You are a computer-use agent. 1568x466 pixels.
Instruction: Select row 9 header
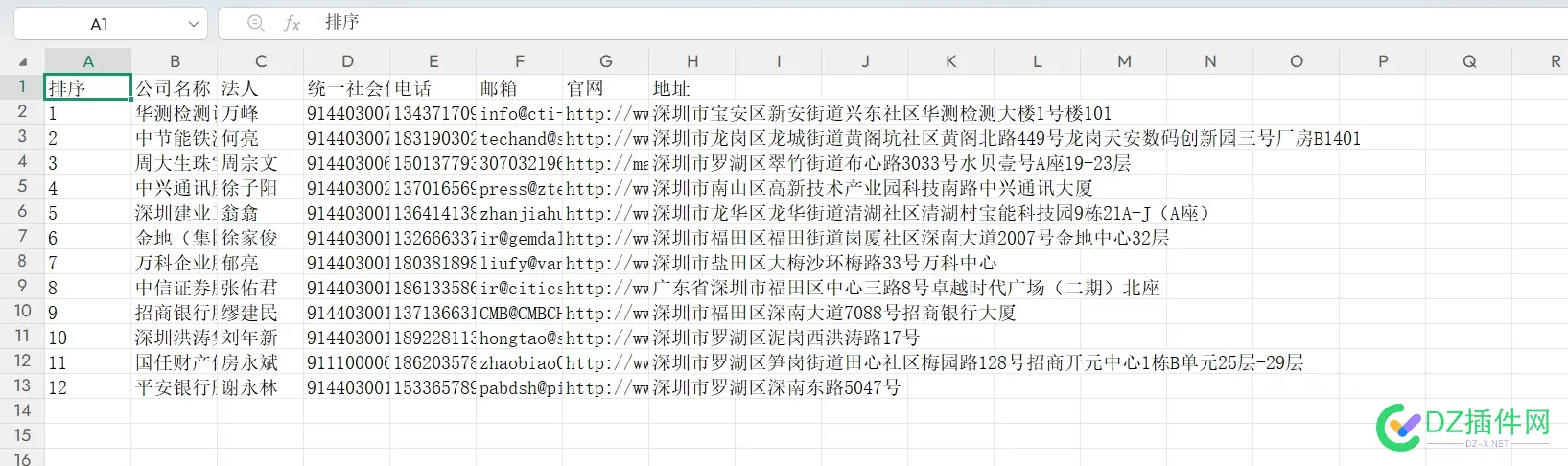coord(22,286)
